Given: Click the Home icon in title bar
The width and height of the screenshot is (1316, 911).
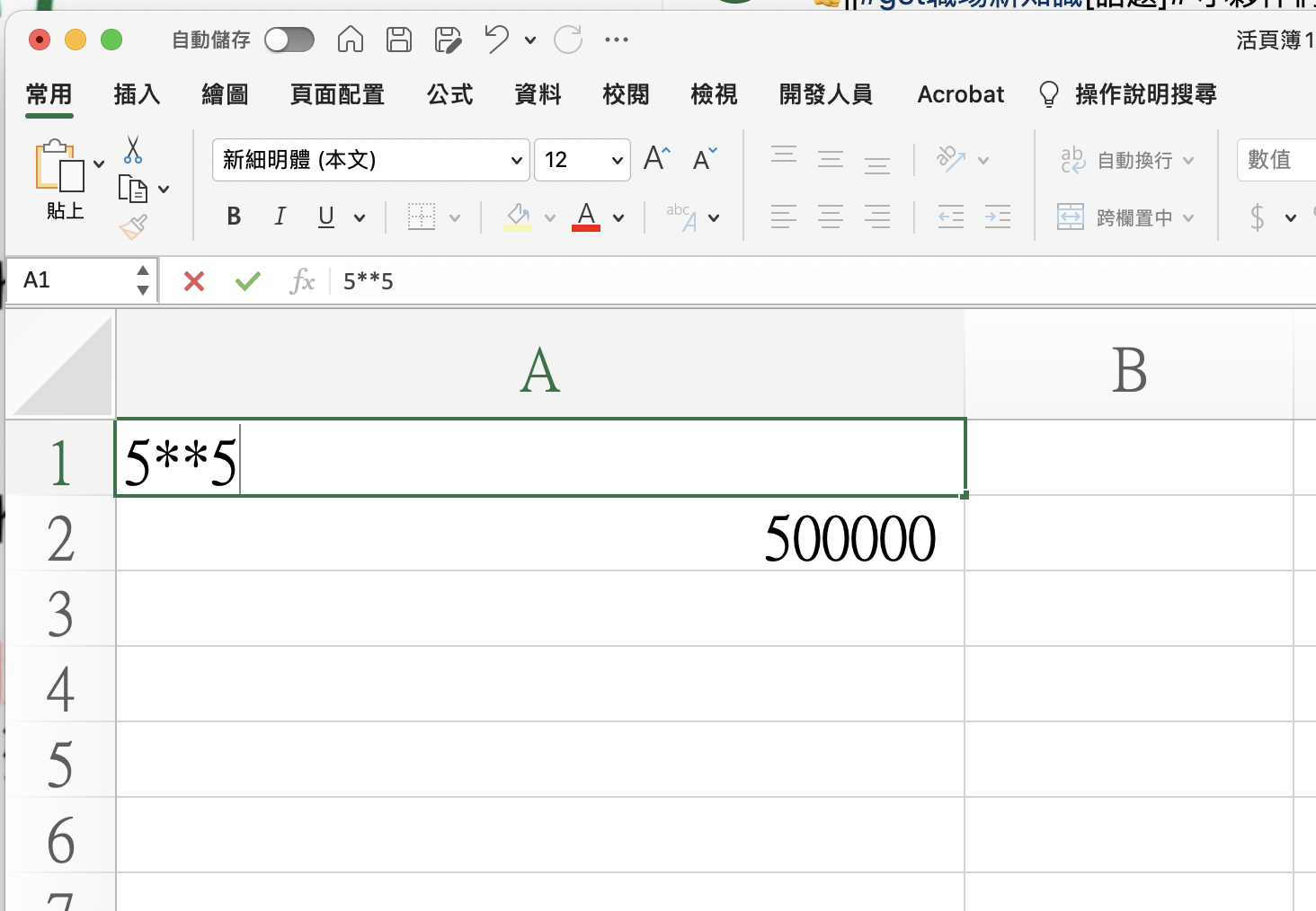Looking at the screenshot, I should (351, 40).
